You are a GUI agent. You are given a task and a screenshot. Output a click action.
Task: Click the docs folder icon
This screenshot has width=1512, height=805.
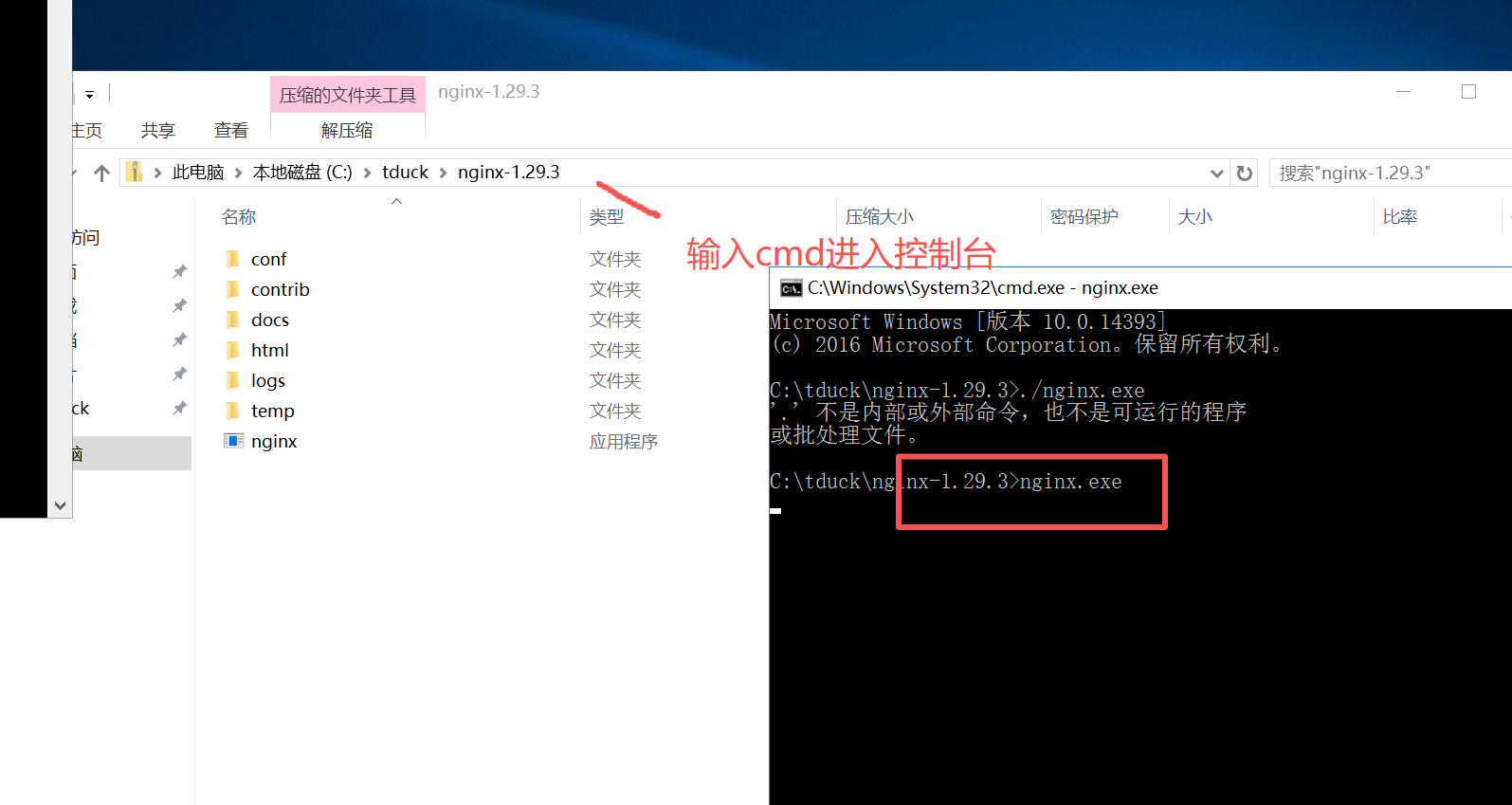[233, 320]
